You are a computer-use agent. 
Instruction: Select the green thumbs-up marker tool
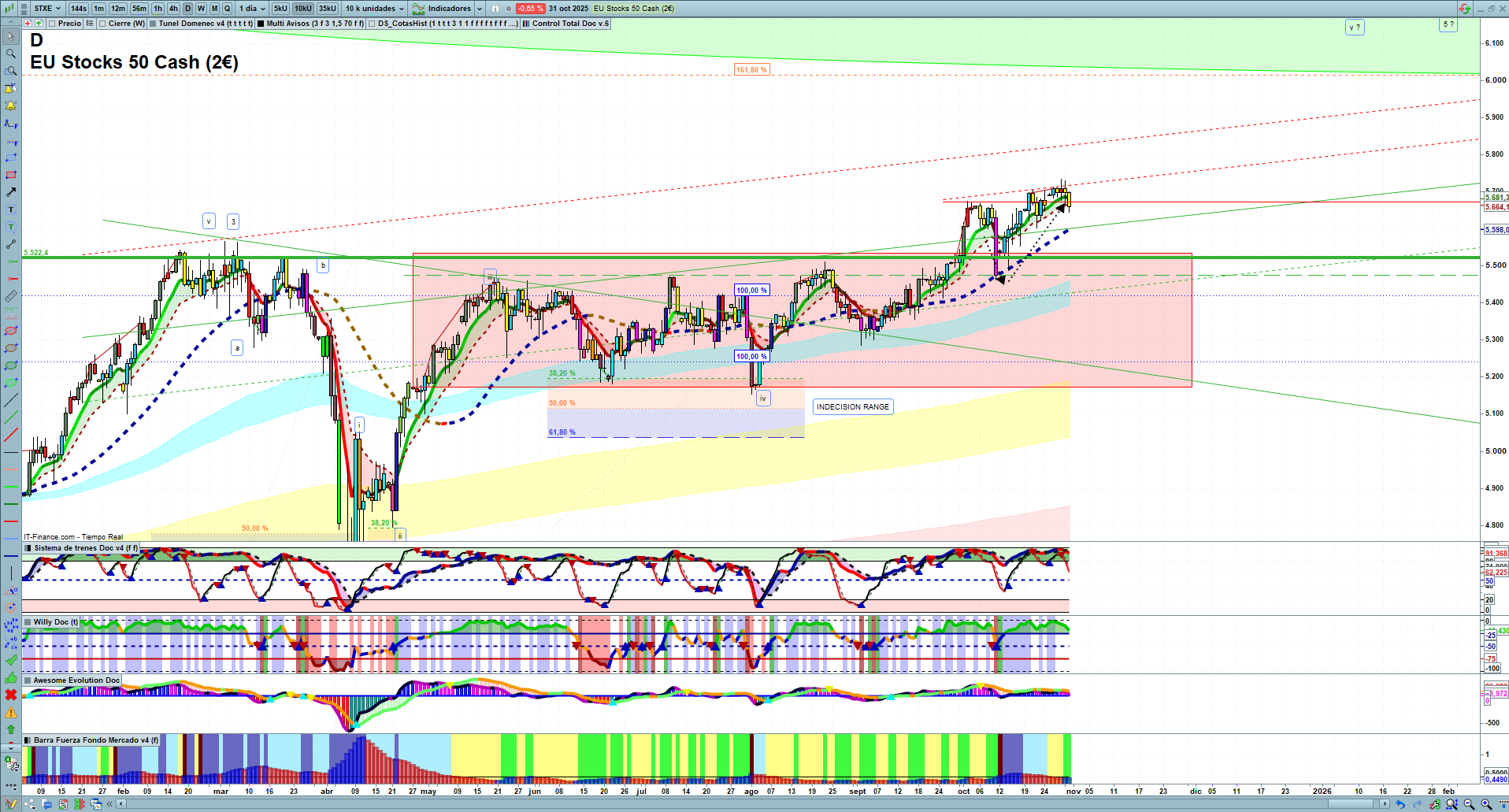11,677
